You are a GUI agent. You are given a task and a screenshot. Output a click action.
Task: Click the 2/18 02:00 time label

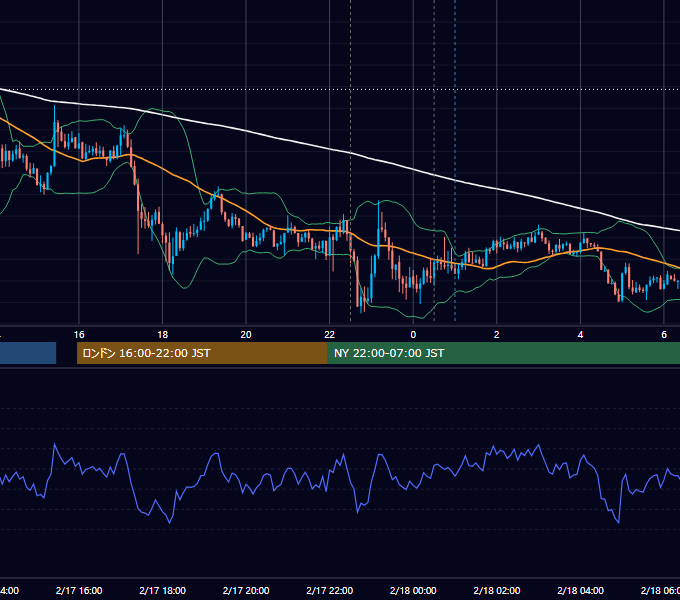click(x=497, y=590)
